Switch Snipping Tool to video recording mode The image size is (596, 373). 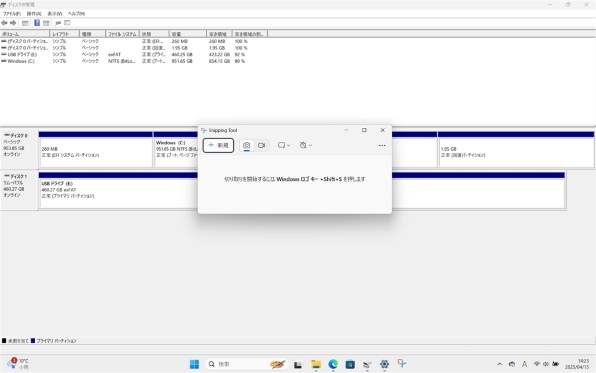(262, 145)
